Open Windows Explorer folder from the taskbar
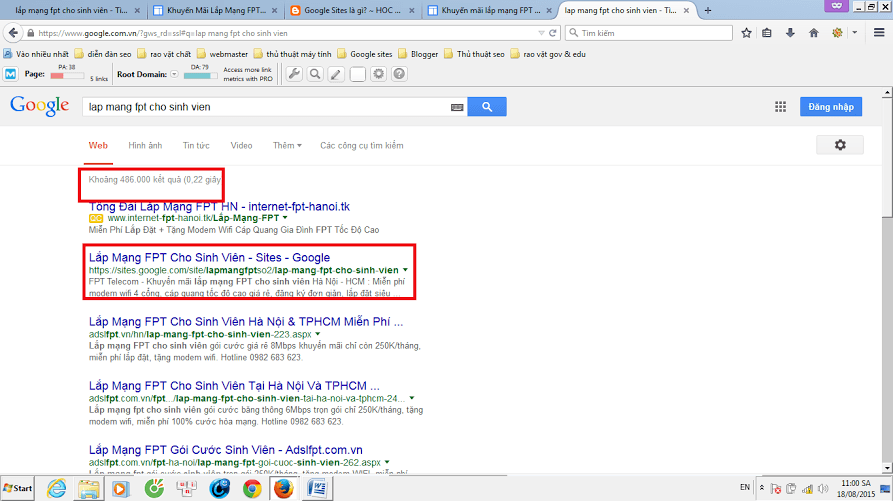This screenshot has width=893, height=501. tap(88, 488)
